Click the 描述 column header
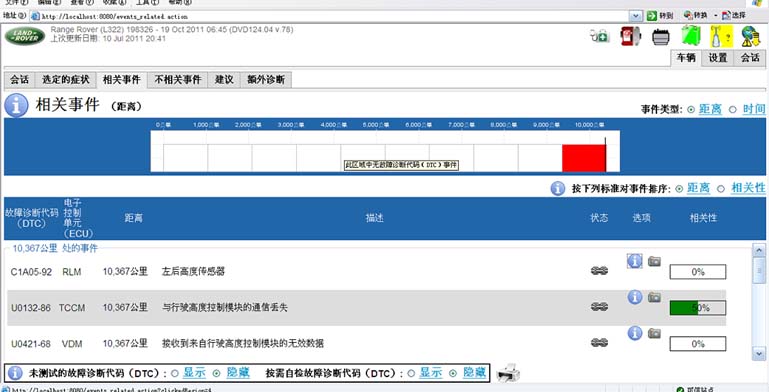 point(375,218)
